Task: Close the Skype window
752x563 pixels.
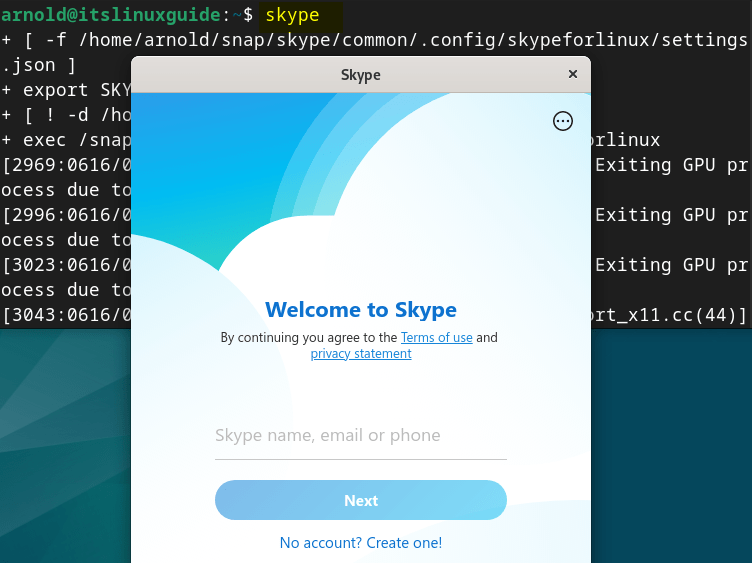Action: click(573, 74)
